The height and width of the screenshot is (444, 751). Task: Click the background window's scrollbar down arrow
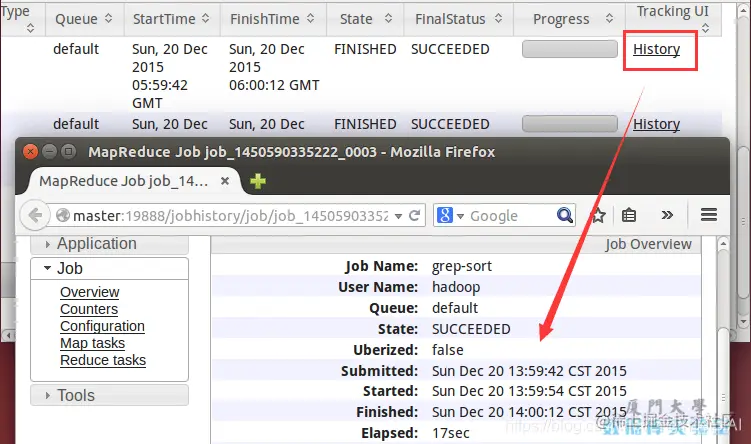pos(743,321)
